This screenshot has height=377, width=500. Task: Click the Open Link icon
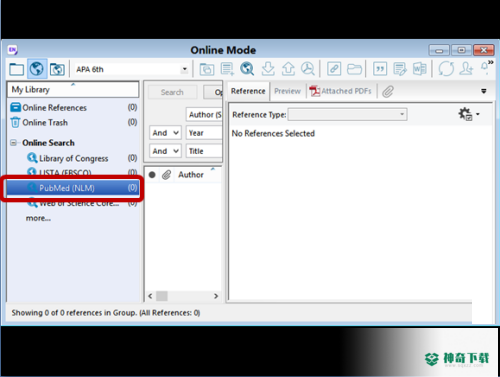pyautogui.click(x=334, y=69)
